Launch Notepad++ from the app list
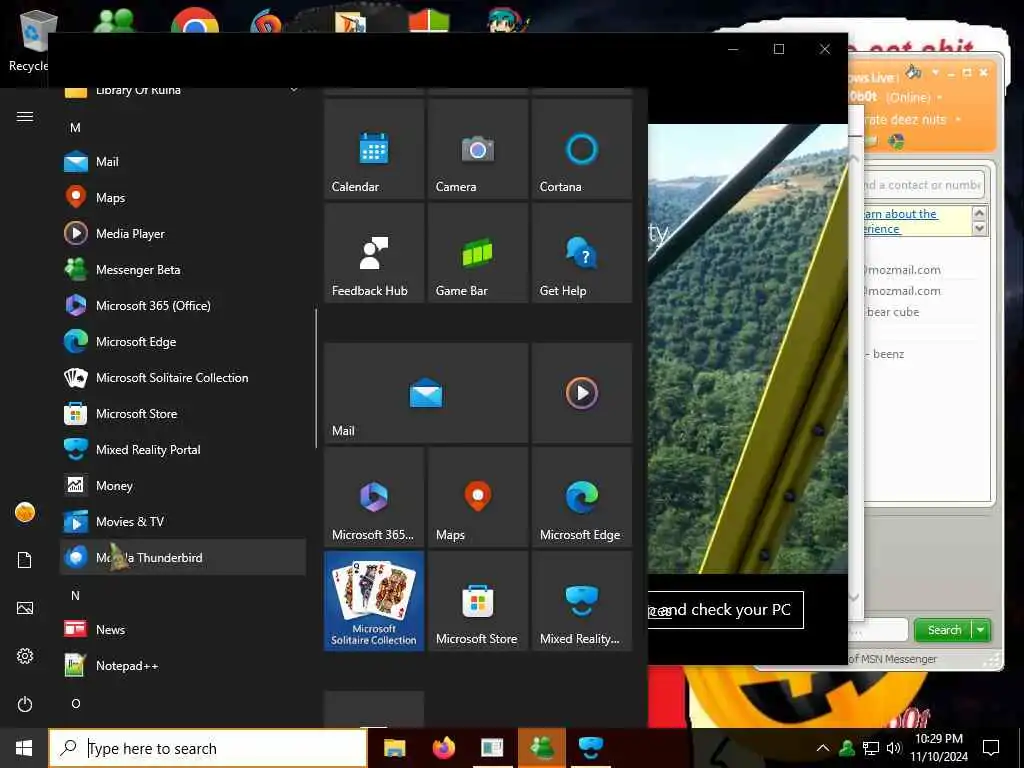The image size is (1024, 768). [182, 665]
